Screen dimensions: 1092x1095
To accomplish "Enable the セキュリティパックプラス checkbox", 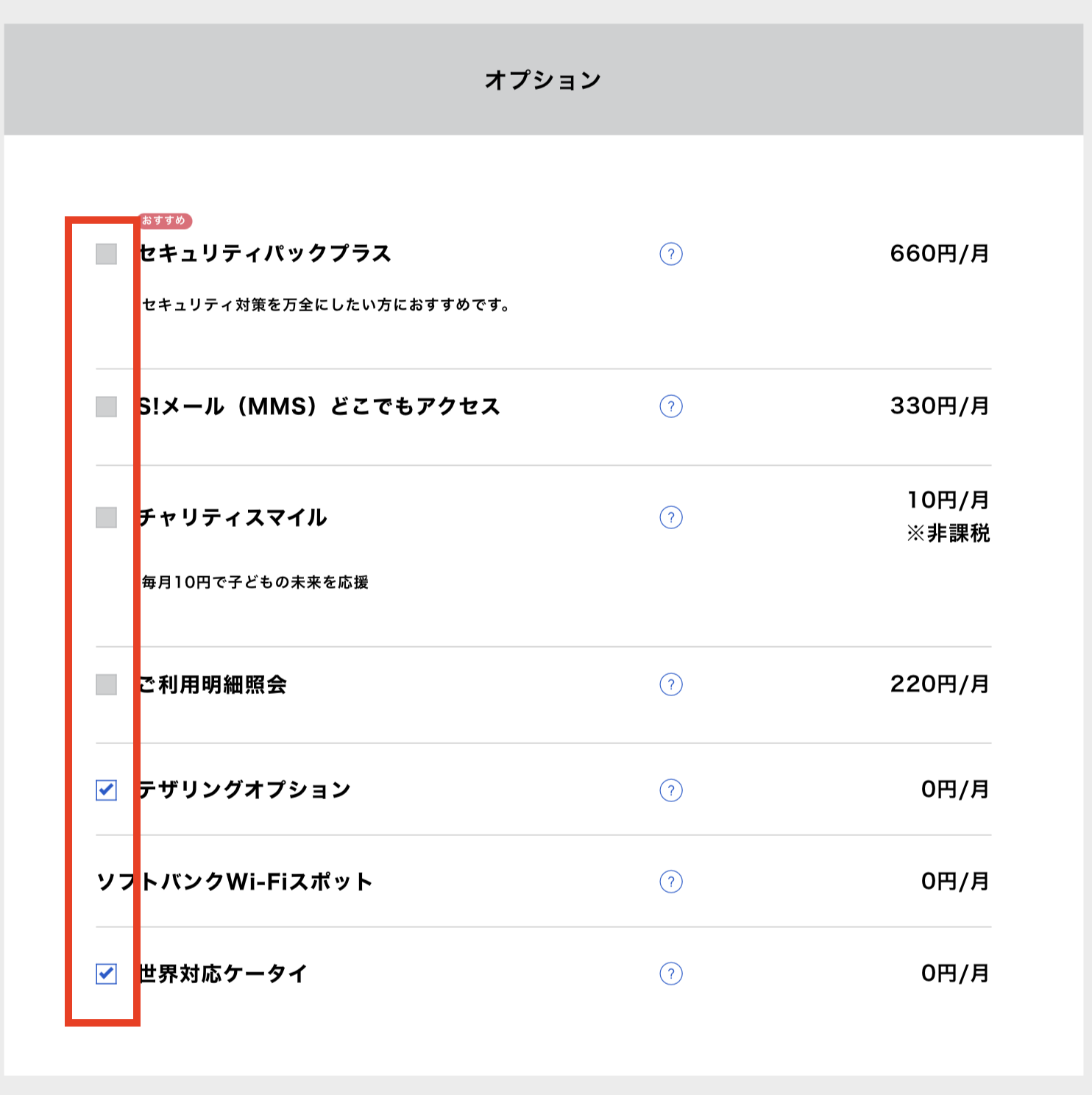I will (107, 254).
